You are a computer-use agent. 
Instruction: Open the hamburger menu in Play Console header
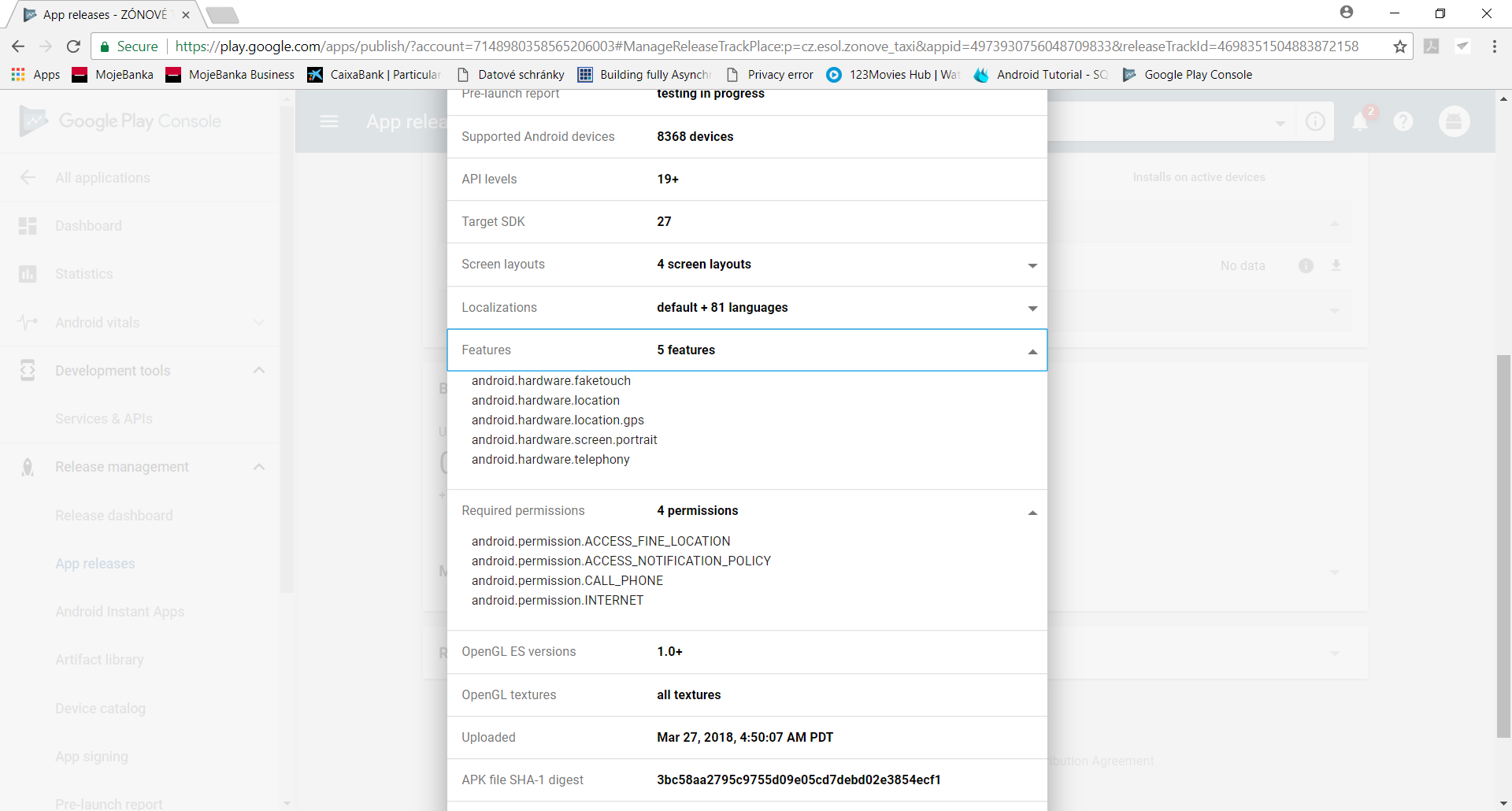[x=329, y=121]
